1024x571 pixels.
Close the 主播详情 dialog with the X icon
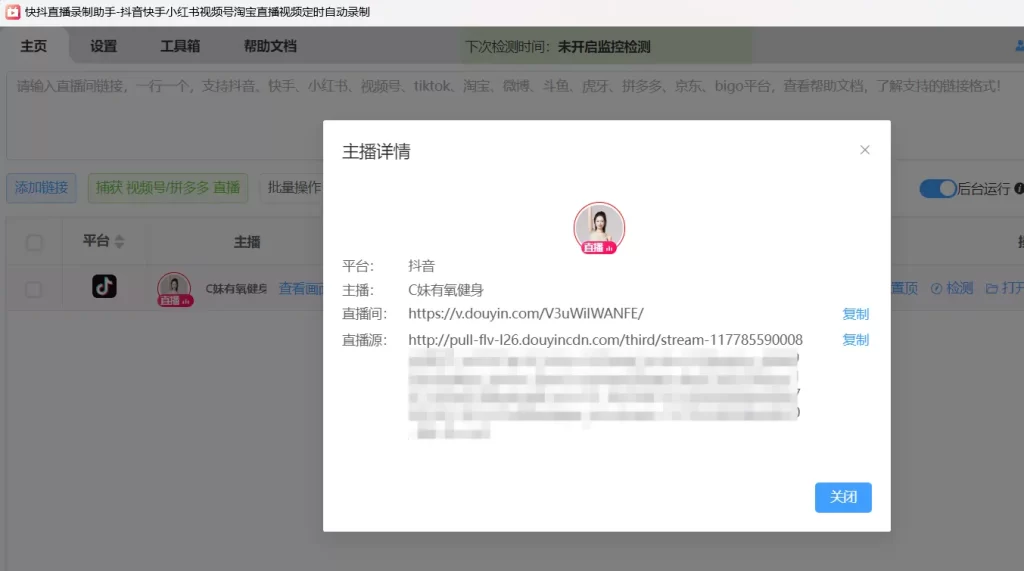(865, 150)
